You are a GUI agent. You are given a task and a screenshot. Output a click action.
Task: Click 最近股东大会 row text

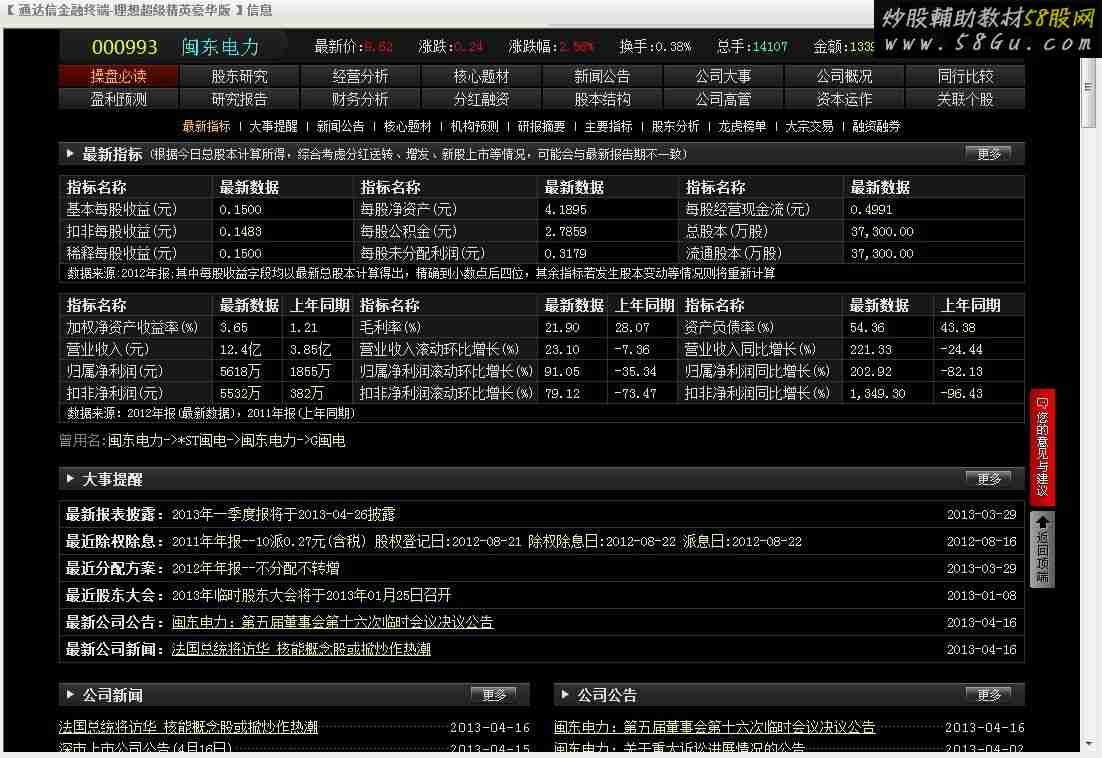tap(311, 595)
